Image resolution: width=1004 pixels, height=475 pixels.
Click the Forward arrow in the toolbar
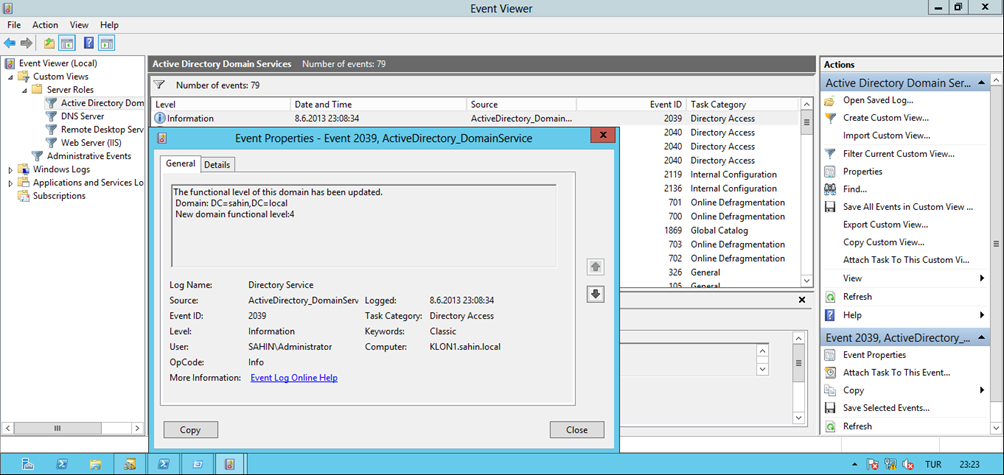click(x=26, y=44)
